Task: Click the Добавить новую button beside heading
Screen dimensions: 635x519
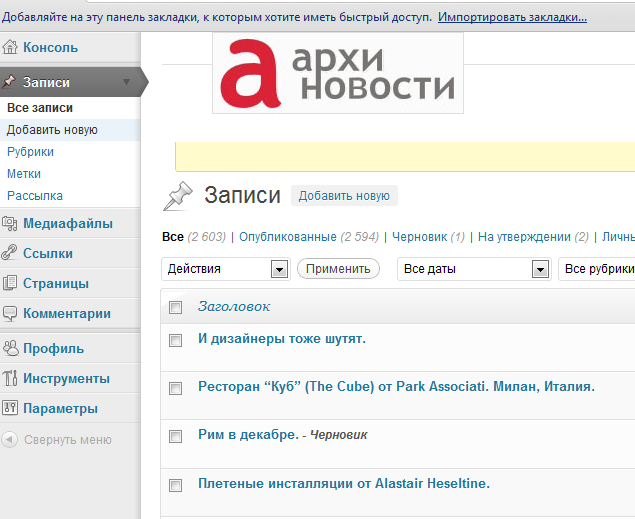Action: point(344,196)
